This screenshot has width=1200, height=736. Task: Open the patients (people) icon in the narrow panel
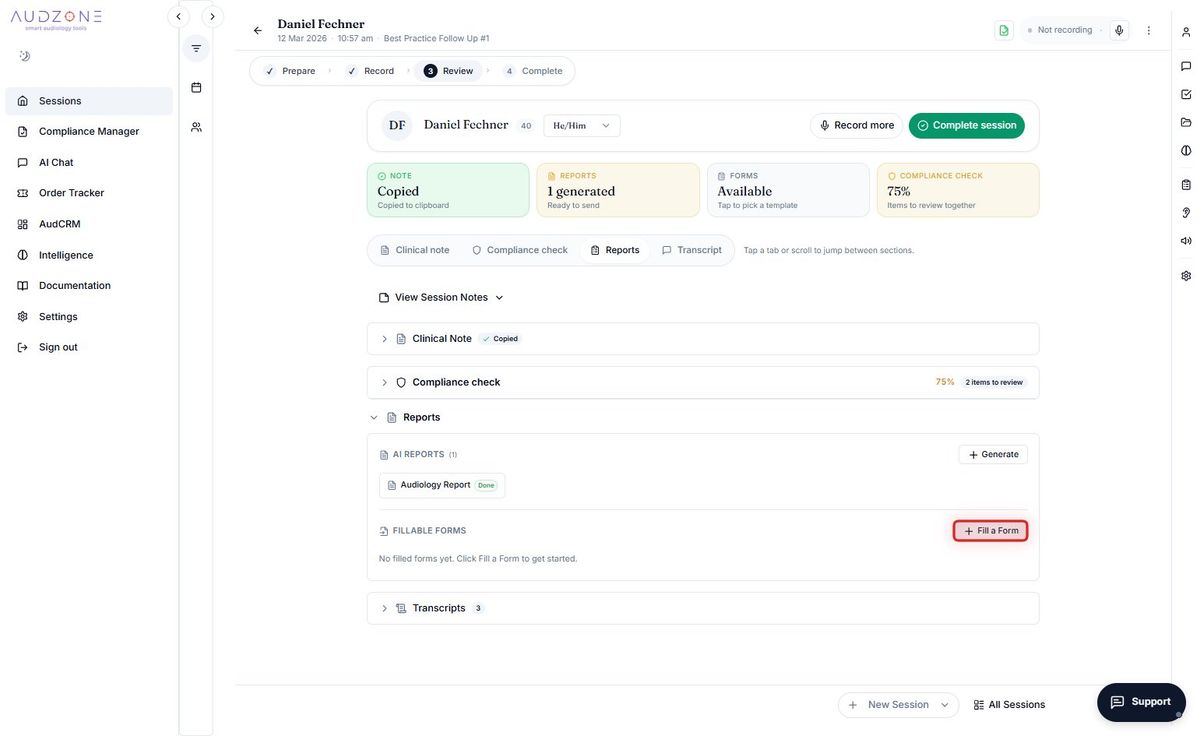(x=196, y=127)
